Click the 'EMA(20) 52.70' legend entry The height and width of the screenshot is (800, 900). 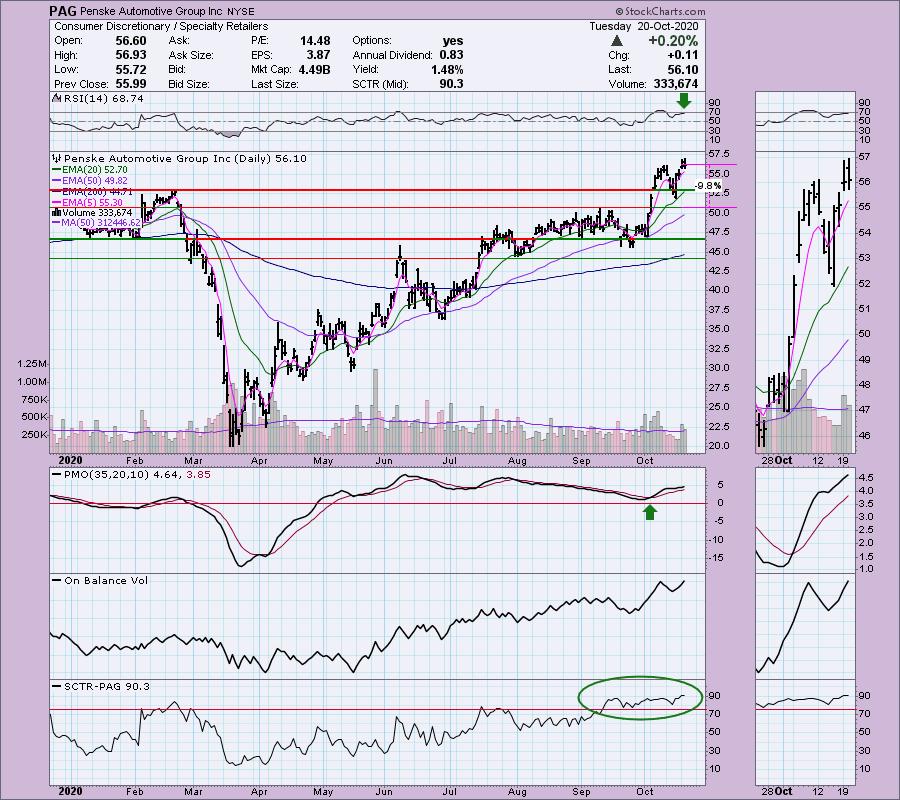click(x=95, y=170)
